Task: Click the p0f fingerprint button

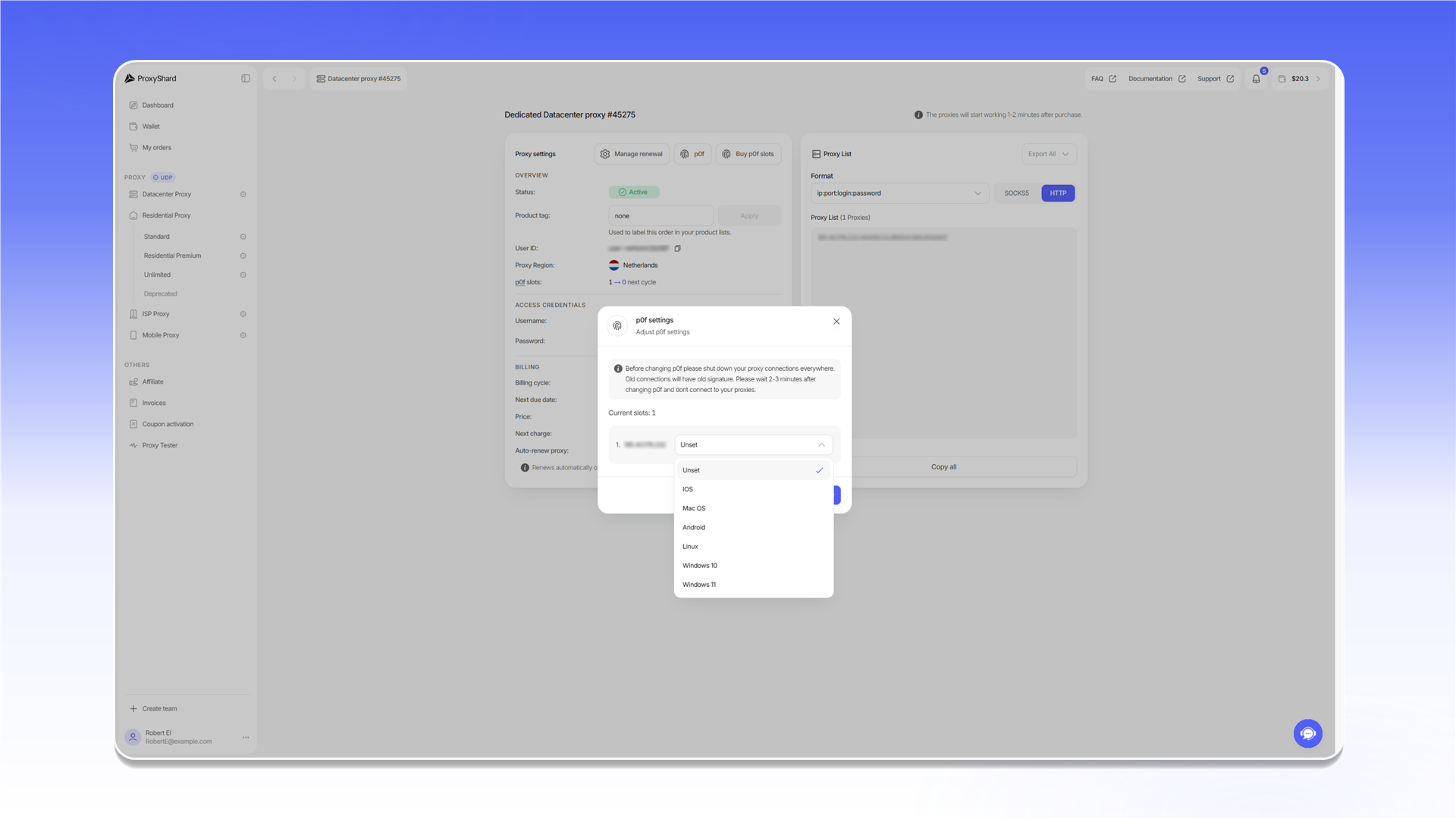Action: 692,154
